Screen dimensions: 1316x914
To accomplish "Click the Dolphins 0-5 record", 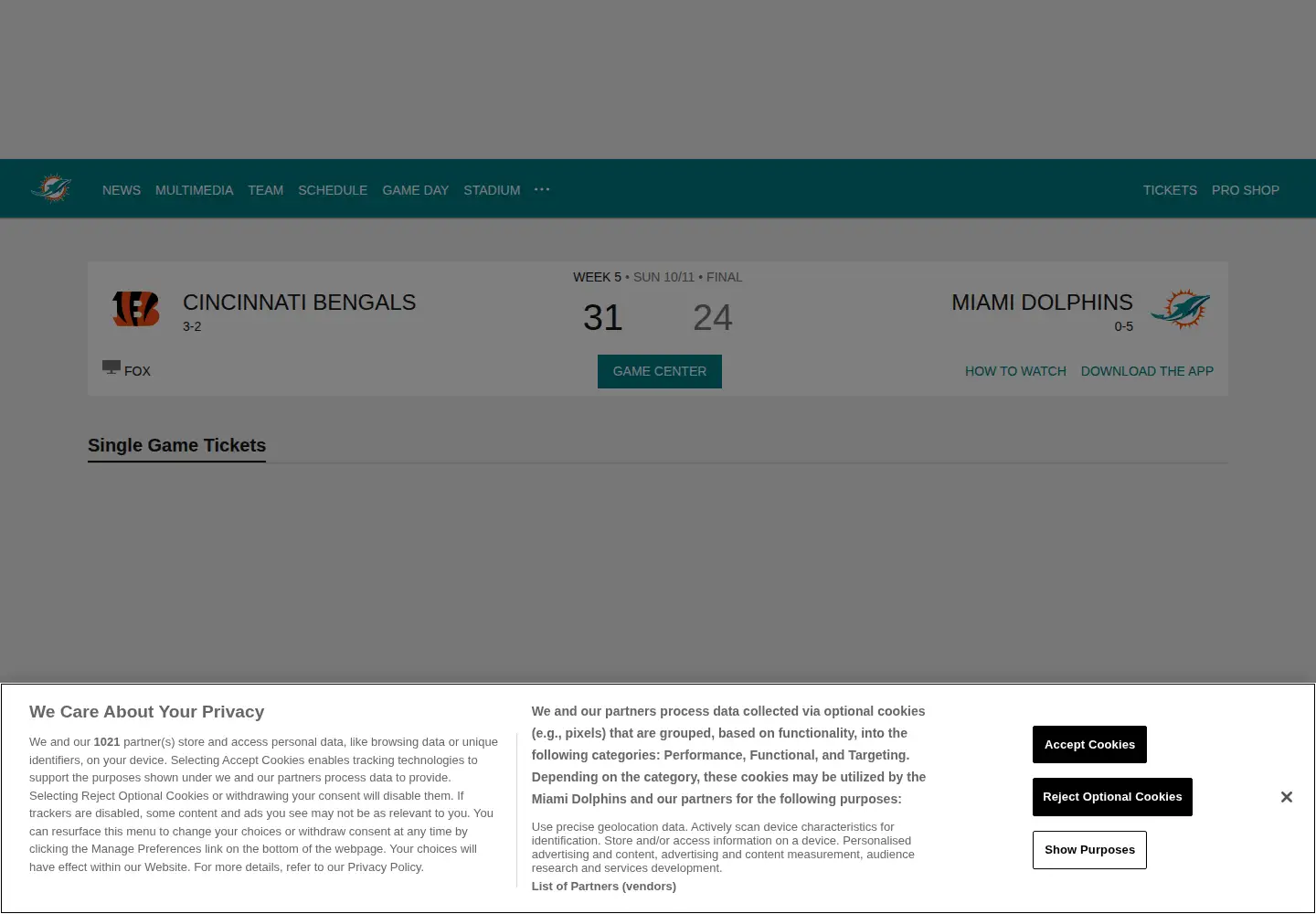I will 1123,326.
